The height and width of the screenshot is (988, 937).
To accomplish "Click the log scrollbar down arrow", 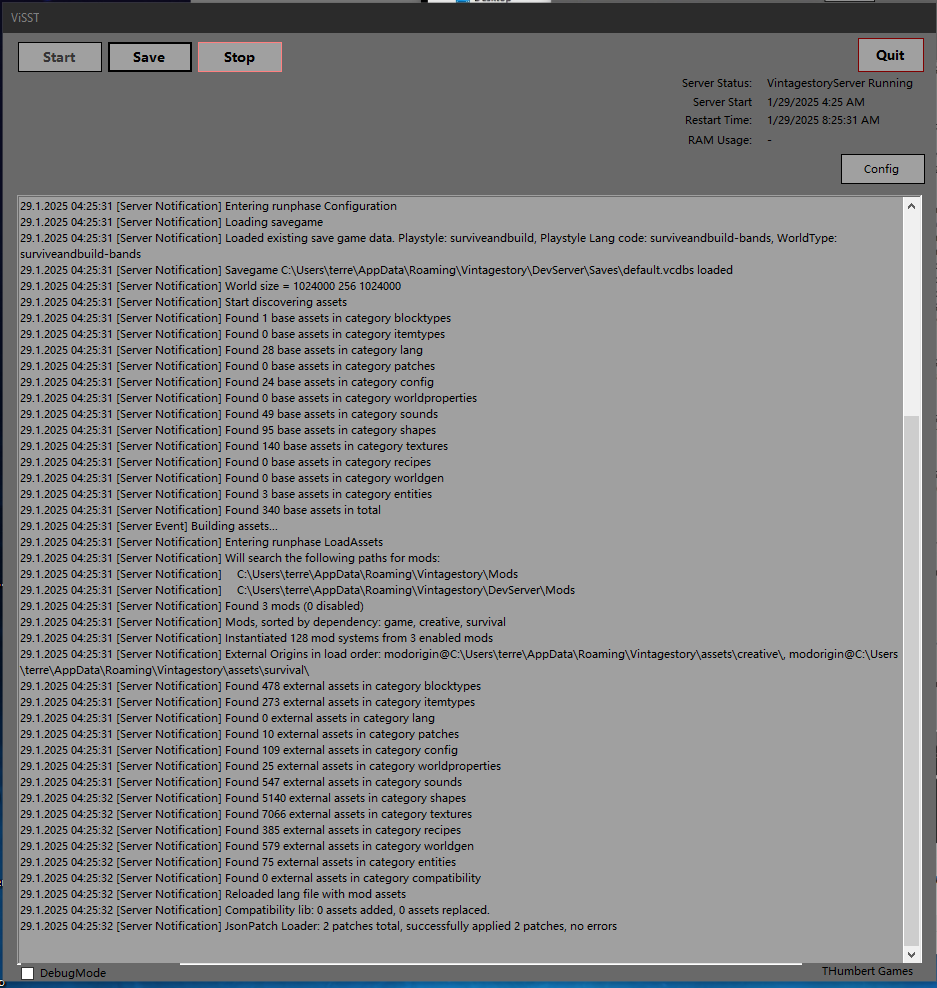I will pos(911,954).
